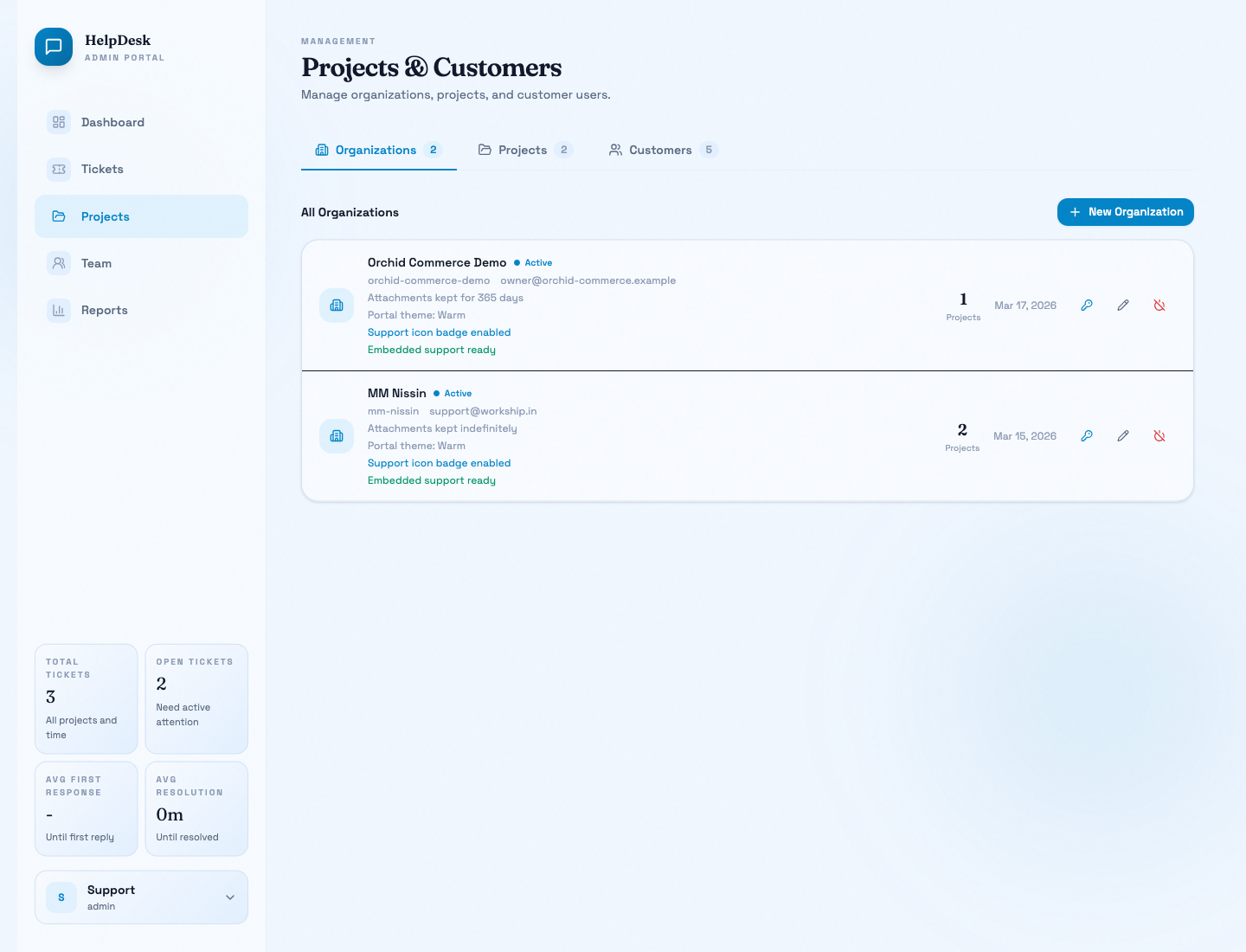Image resolution: width=1246 pixels, height=952 pixels.
Task: Click the Open Tickets stat card
Action: [x=196, y=698]
